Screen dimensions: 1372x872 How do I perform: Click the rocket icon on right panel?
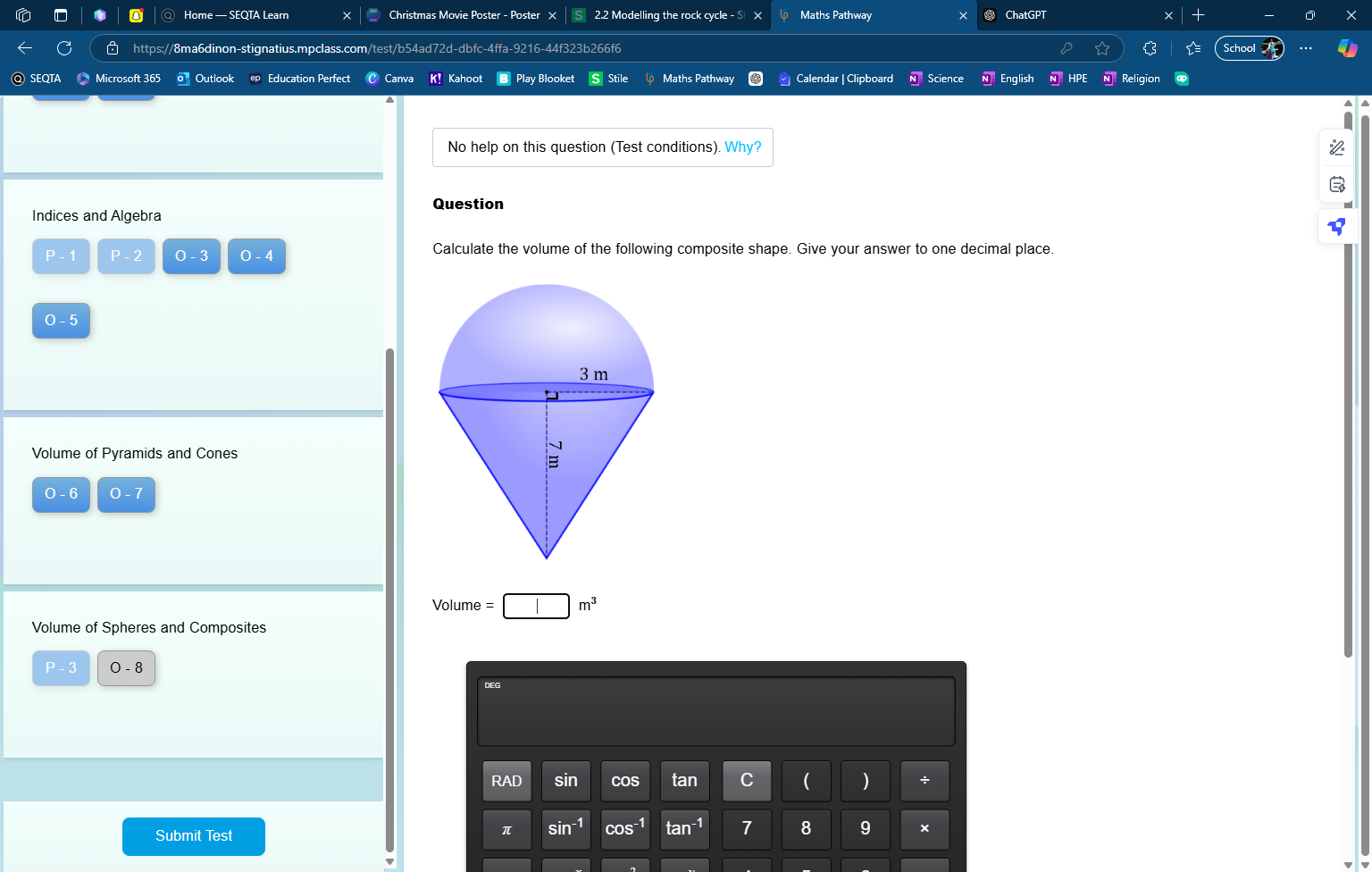click(x=1336, y=226)
